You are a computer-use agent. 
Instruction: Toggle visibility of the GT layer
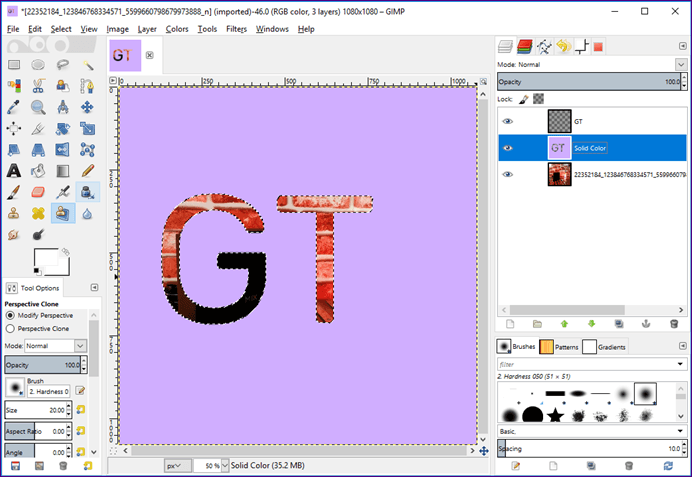508,121
